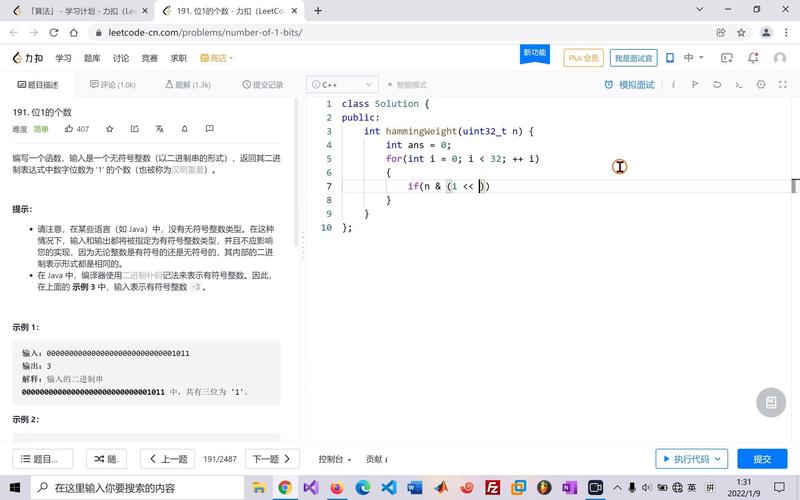The width and height of the screenshot is (800, 500).
Task: Open the 竞赛 nav menu item
Action: [149, 58]
